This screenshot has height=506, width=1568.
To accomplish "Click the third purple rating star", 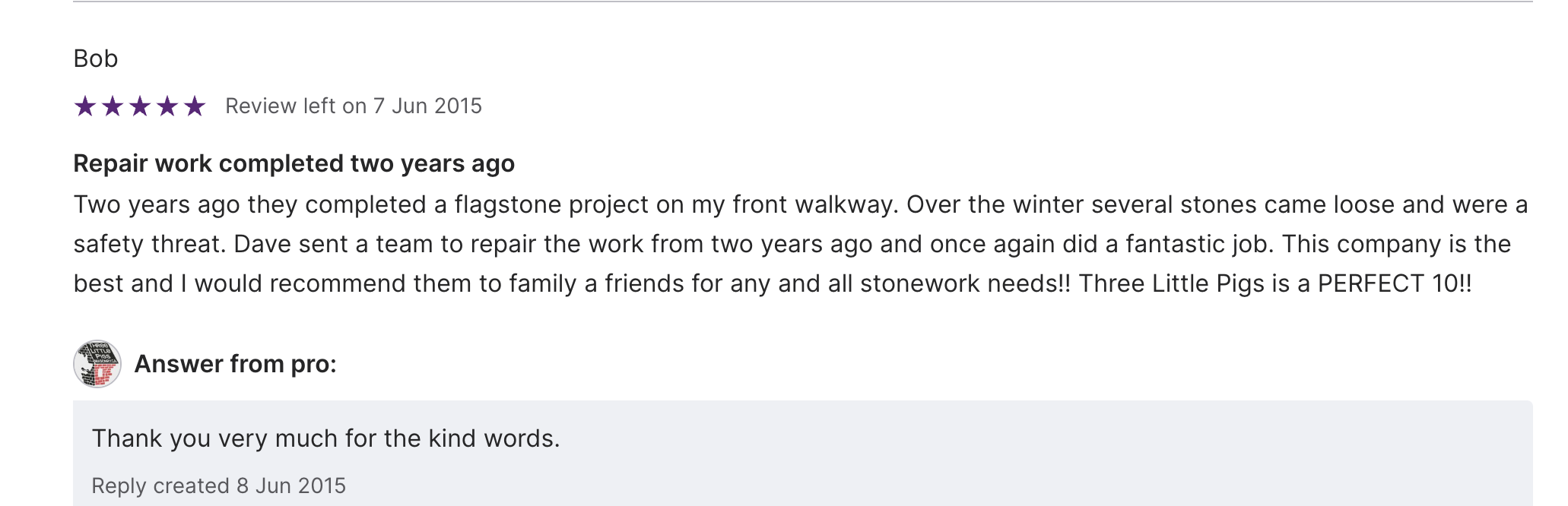I will click(x=140, y=106).
